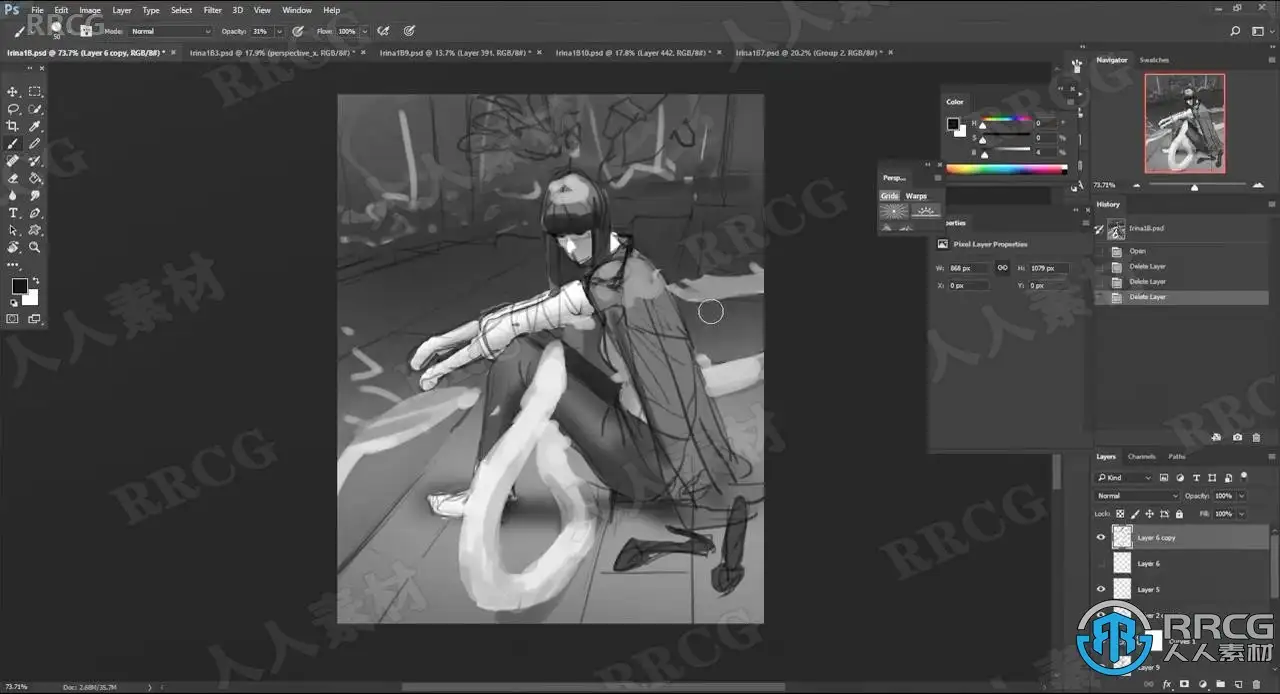Select the Blur tool
This screenshot has width=1280, height=694.
click(x=13, y=195)
